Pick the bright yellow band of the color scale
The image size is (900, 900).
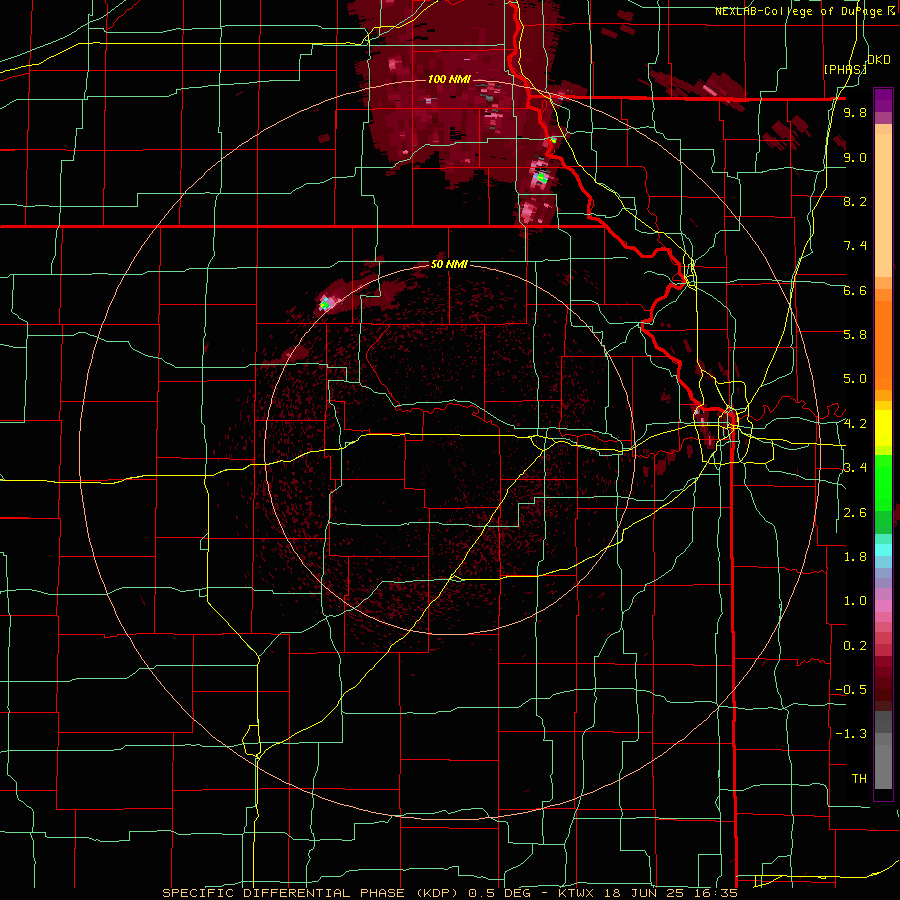[x=883, y=428]
